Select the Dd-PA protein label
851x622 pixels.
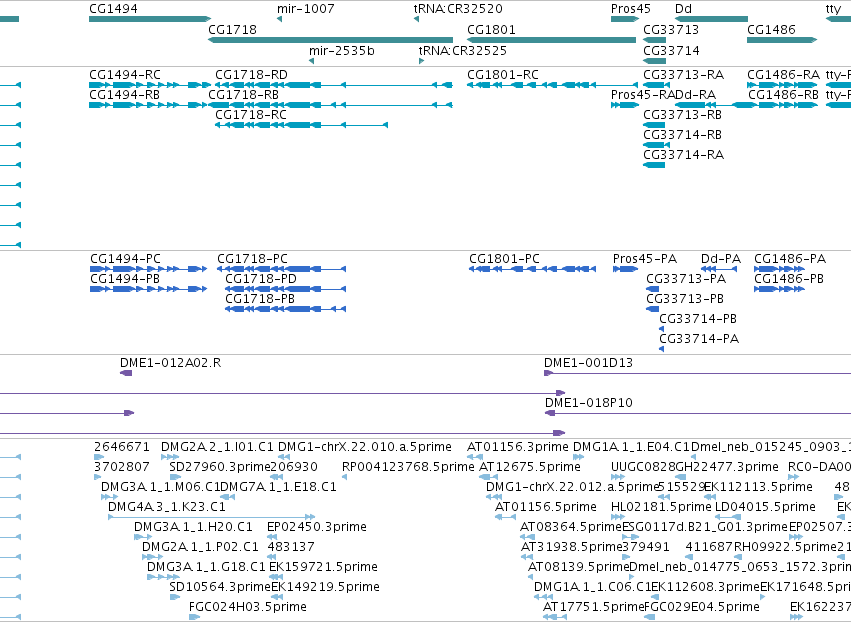[721, 258]
